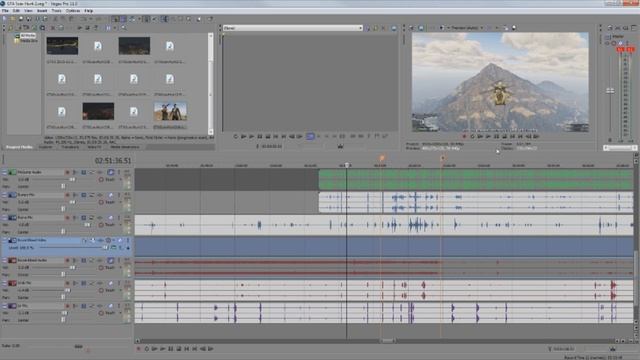640x360 pixels.
Task: Click Stop in the Trimmer transport controls
Action: [268, 136]
